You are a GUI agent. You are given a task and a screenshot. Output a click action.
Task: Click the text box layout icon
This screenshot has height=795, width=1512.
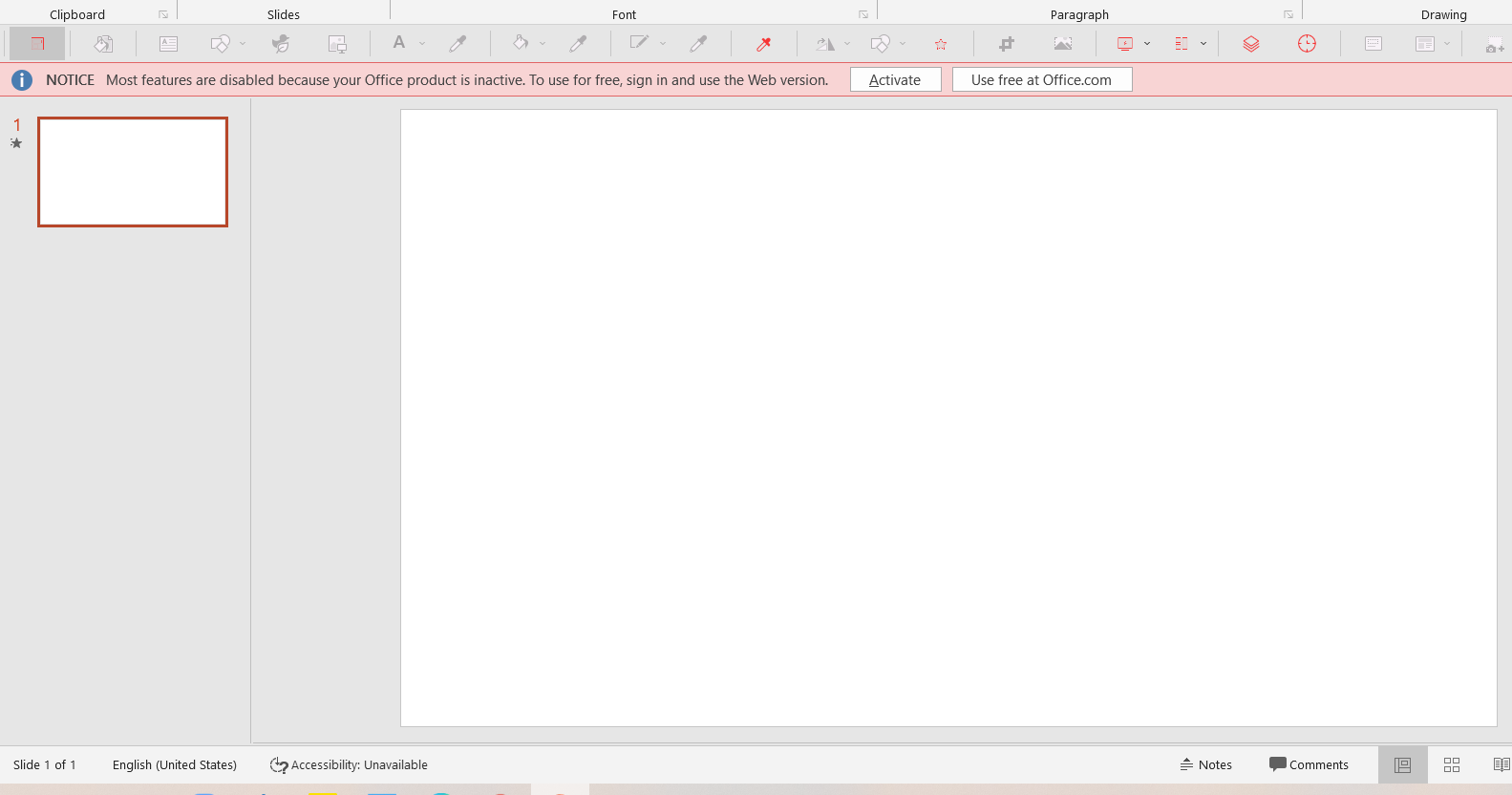tap(168, 44)
